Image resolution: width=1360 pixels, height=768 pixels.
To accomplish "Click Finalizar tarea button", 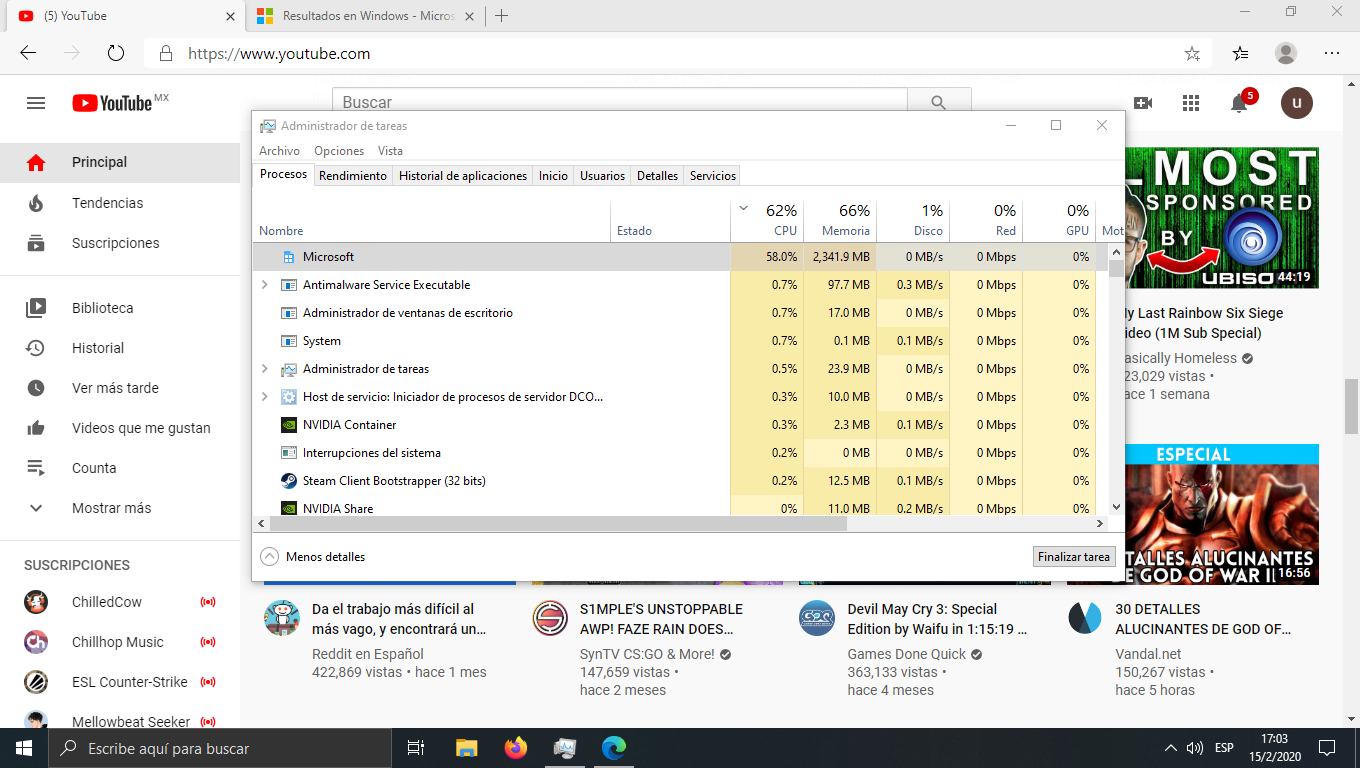I will (1074, 557).
